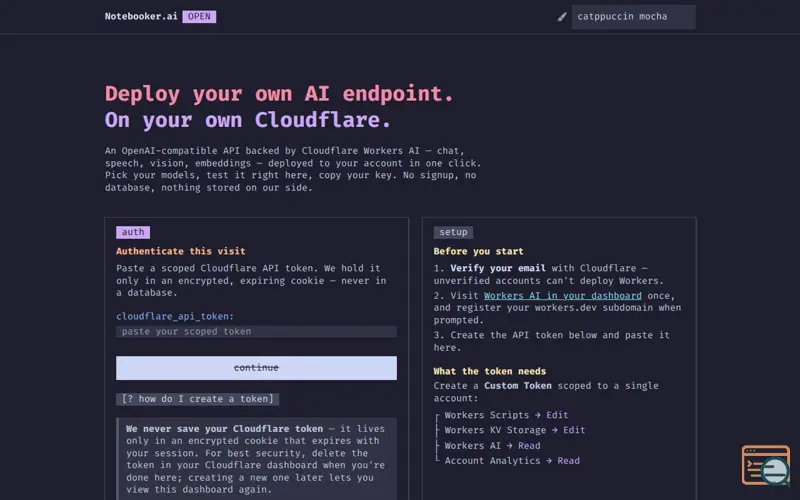Expand '? how do I create a token'
The height and width of the screenshot is (500, 800).
[x=197, y=399]
